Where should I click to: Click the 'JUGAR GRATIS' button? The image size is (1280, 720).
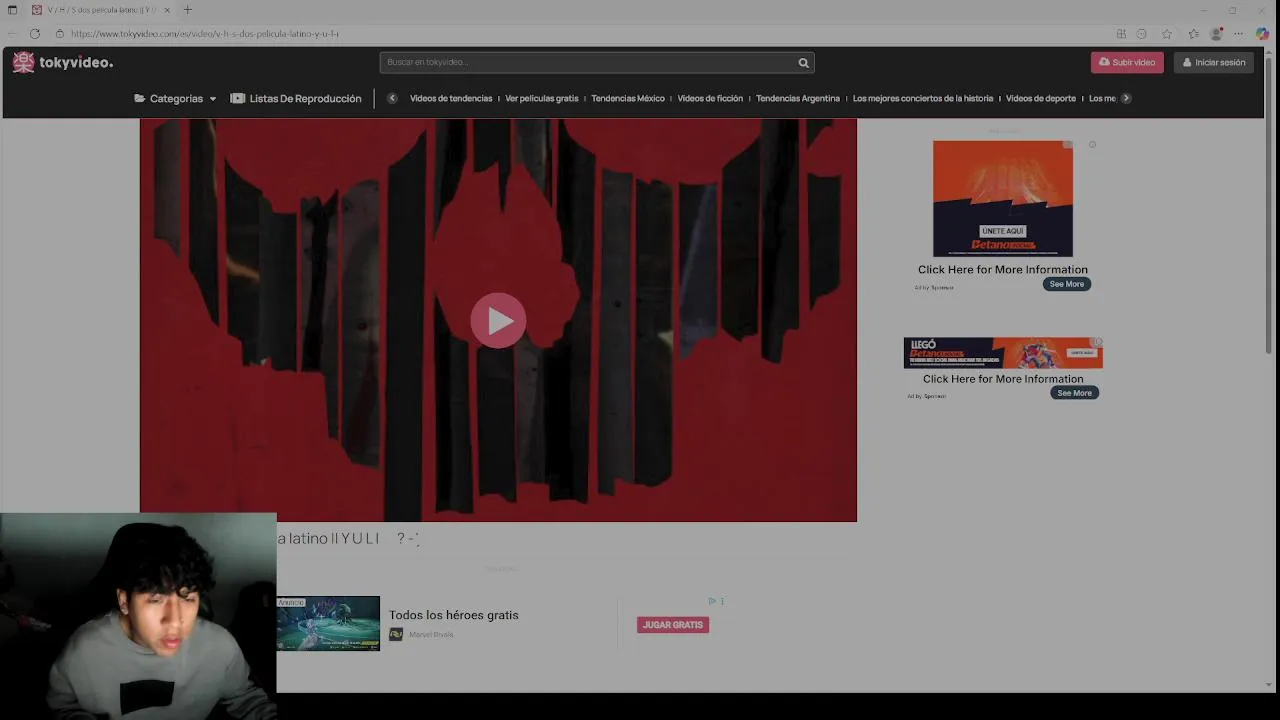(x=673, y=625)
